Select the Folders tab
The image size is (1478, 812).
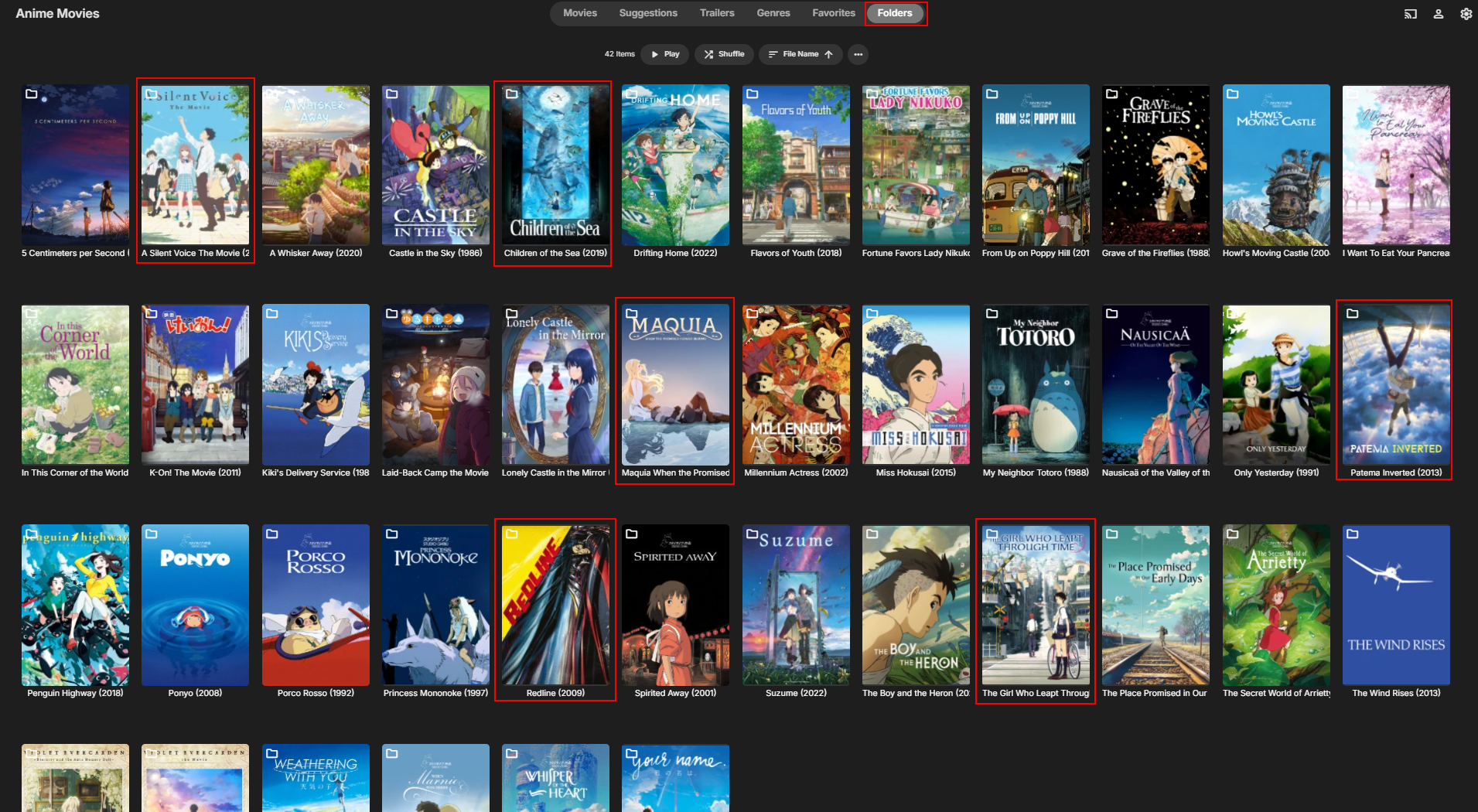pos(895,13)
